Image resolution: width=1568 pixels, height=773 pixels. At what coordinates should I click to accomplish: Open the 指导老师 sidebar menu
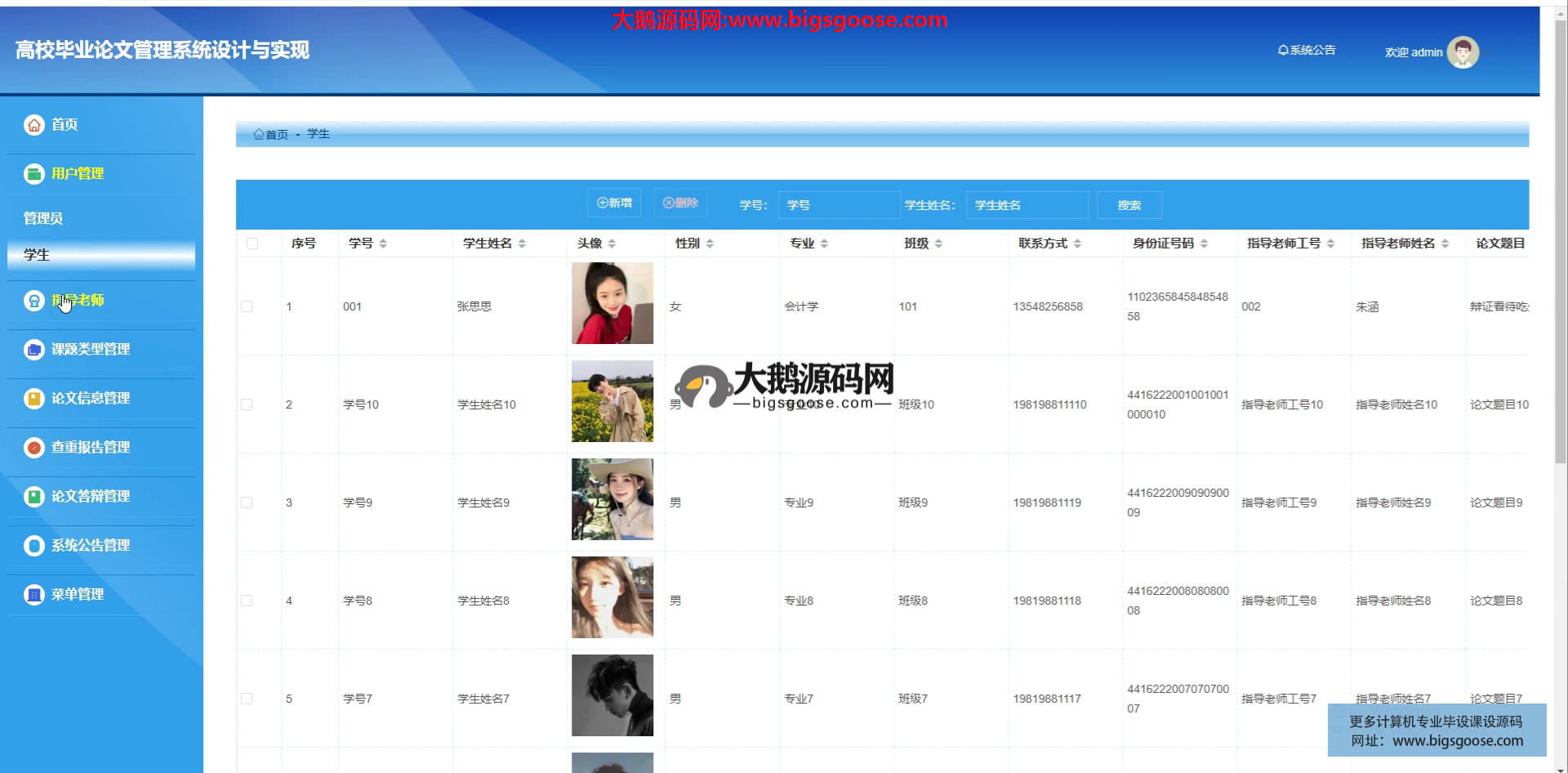click(78, 301)
